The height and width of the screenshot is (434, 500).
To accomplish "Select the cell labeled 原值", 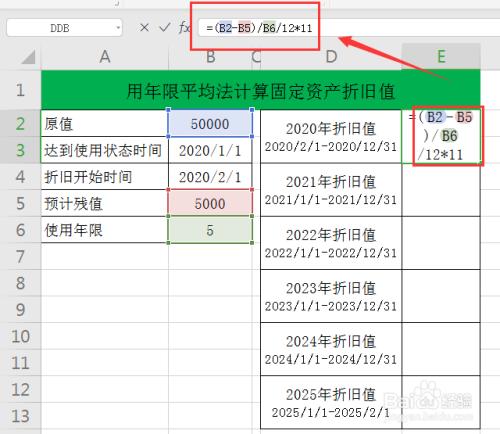I will coord(105,123).
